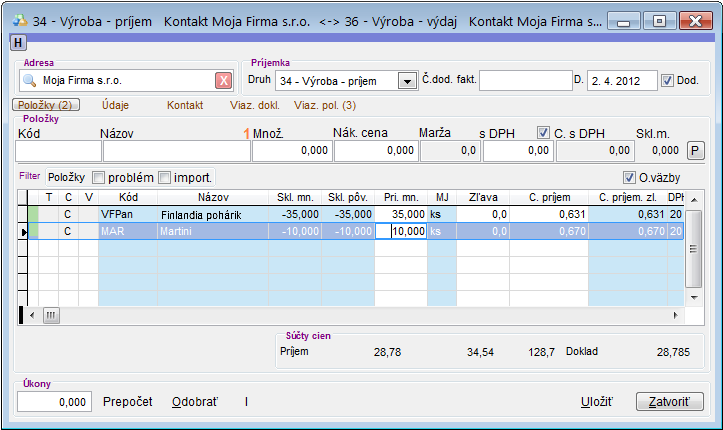723x430 pixels.
Task: Click the magnifier search icon in Adresa
Action: [29, 81]
